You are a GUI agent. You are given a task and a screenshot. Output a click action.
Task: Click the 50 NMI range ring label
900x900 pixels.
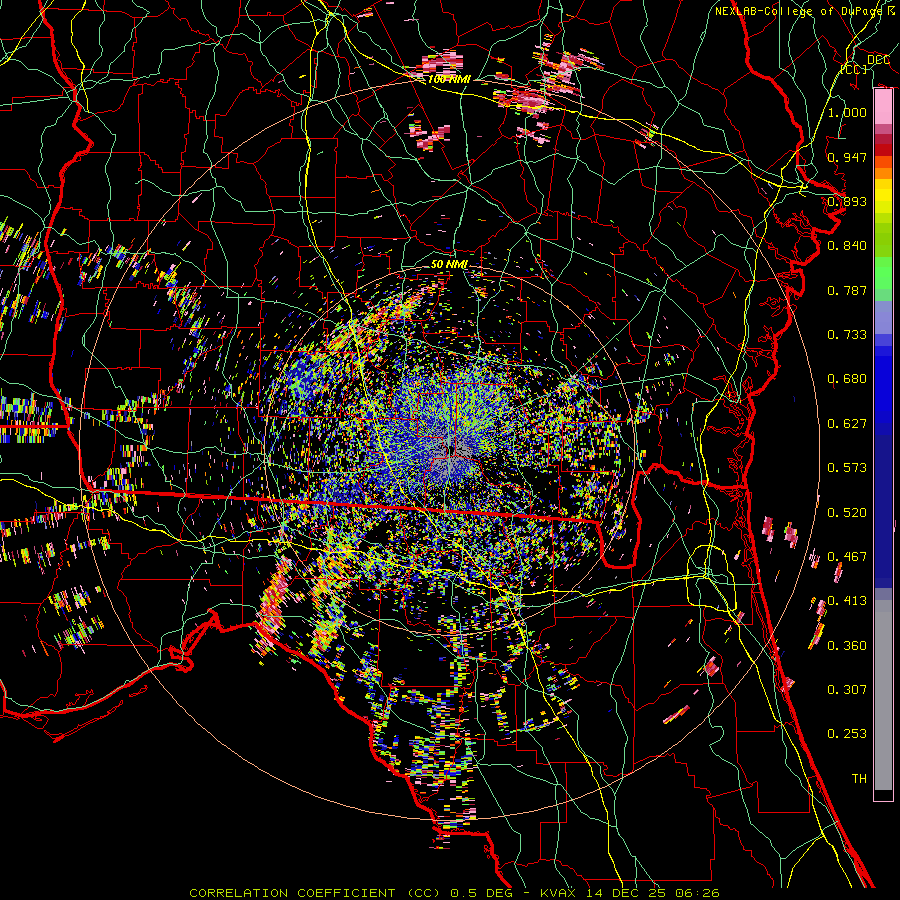point(449,265)
